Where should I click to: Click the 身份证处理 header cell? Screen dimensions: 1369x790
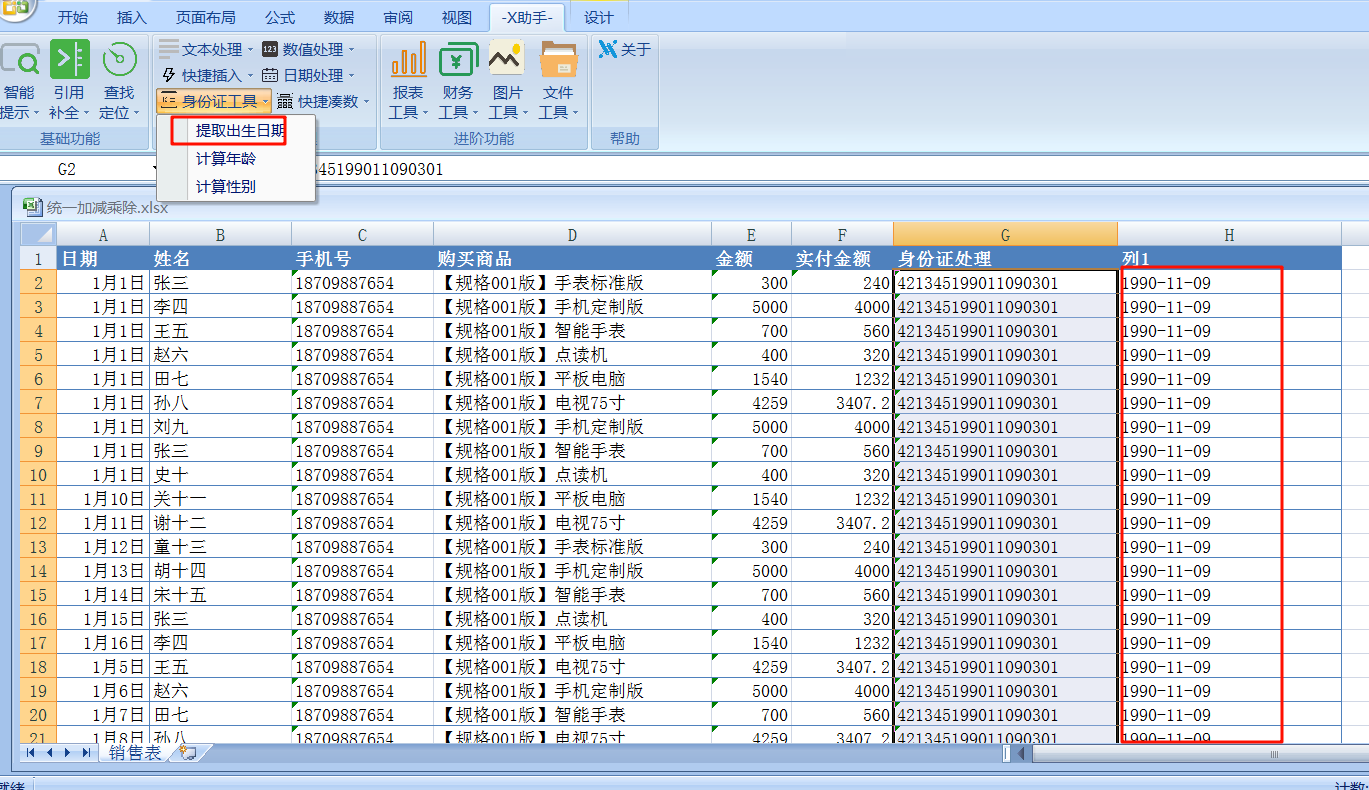1005,258
